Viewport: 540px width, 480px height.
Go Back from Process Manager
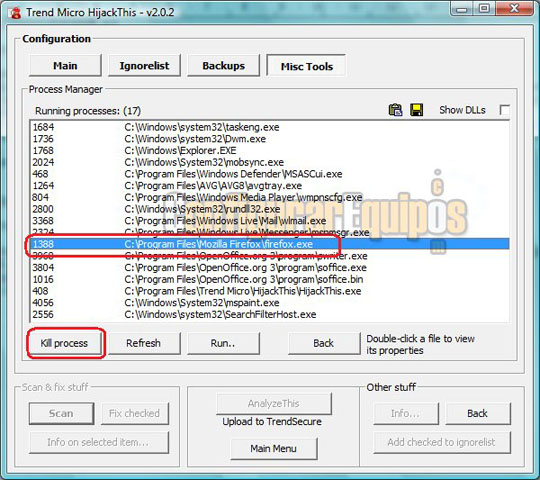[324, 343]
